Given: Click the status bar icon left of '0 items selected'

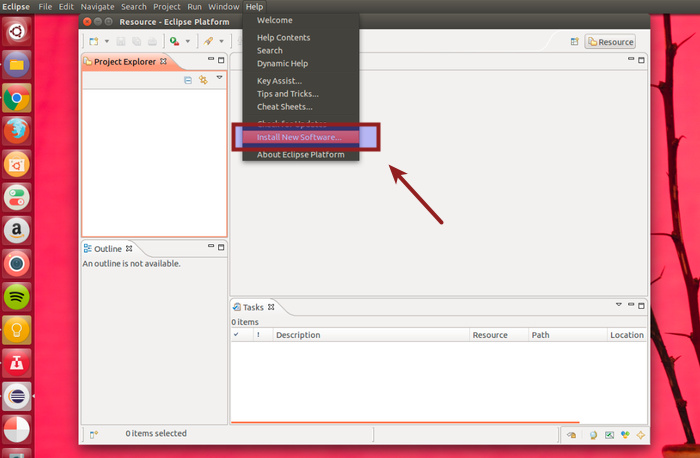Looking at the screenshot, I should tap(94, 434).
